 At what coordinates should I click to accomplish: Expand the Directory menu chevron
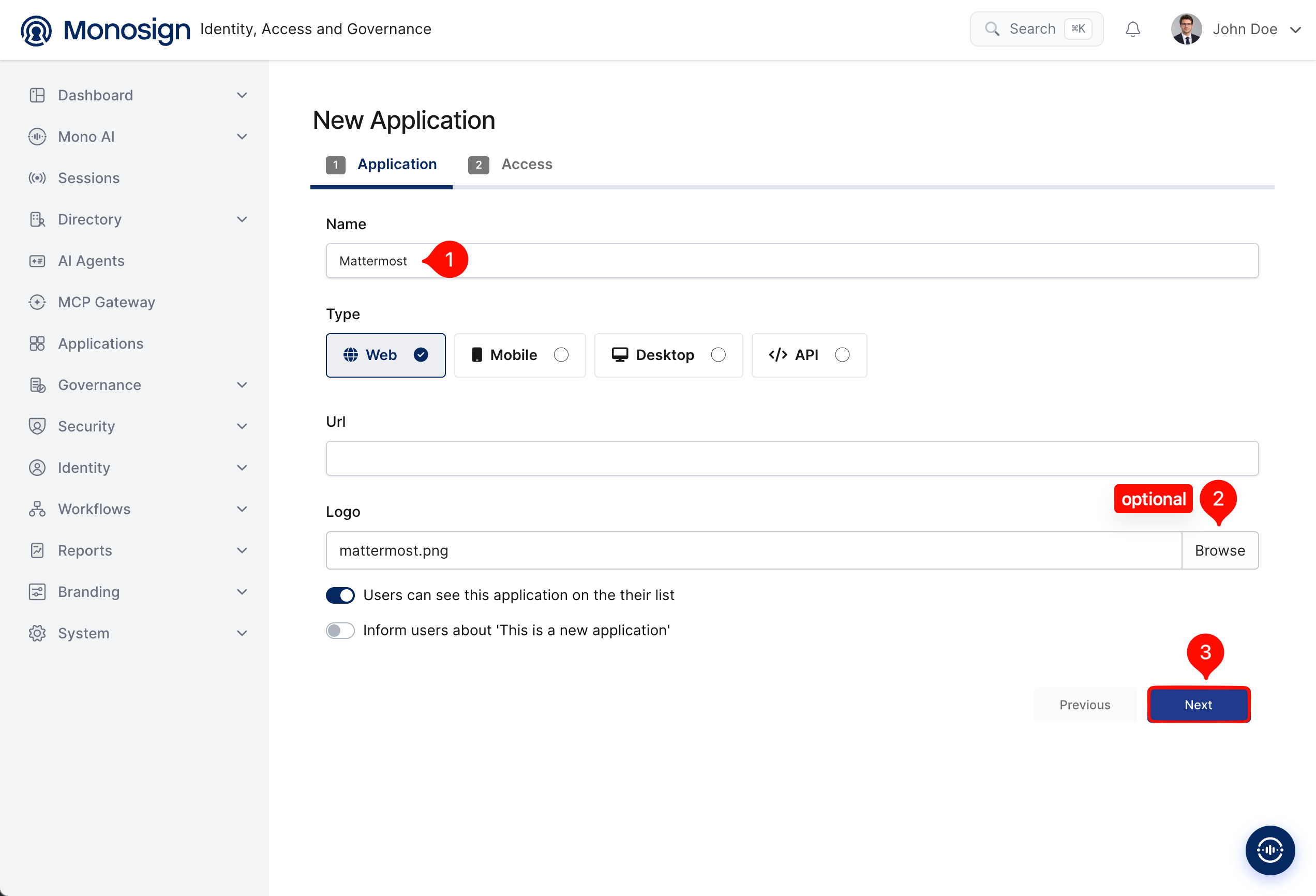point(242,219)
